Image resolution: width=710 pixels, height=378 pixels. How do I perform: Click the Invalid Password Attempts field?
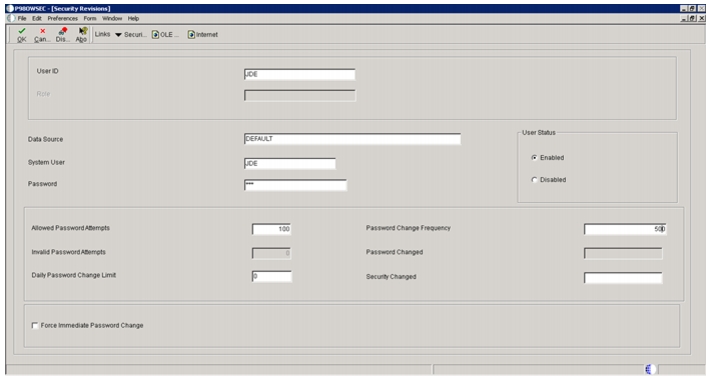coord(271,253)
